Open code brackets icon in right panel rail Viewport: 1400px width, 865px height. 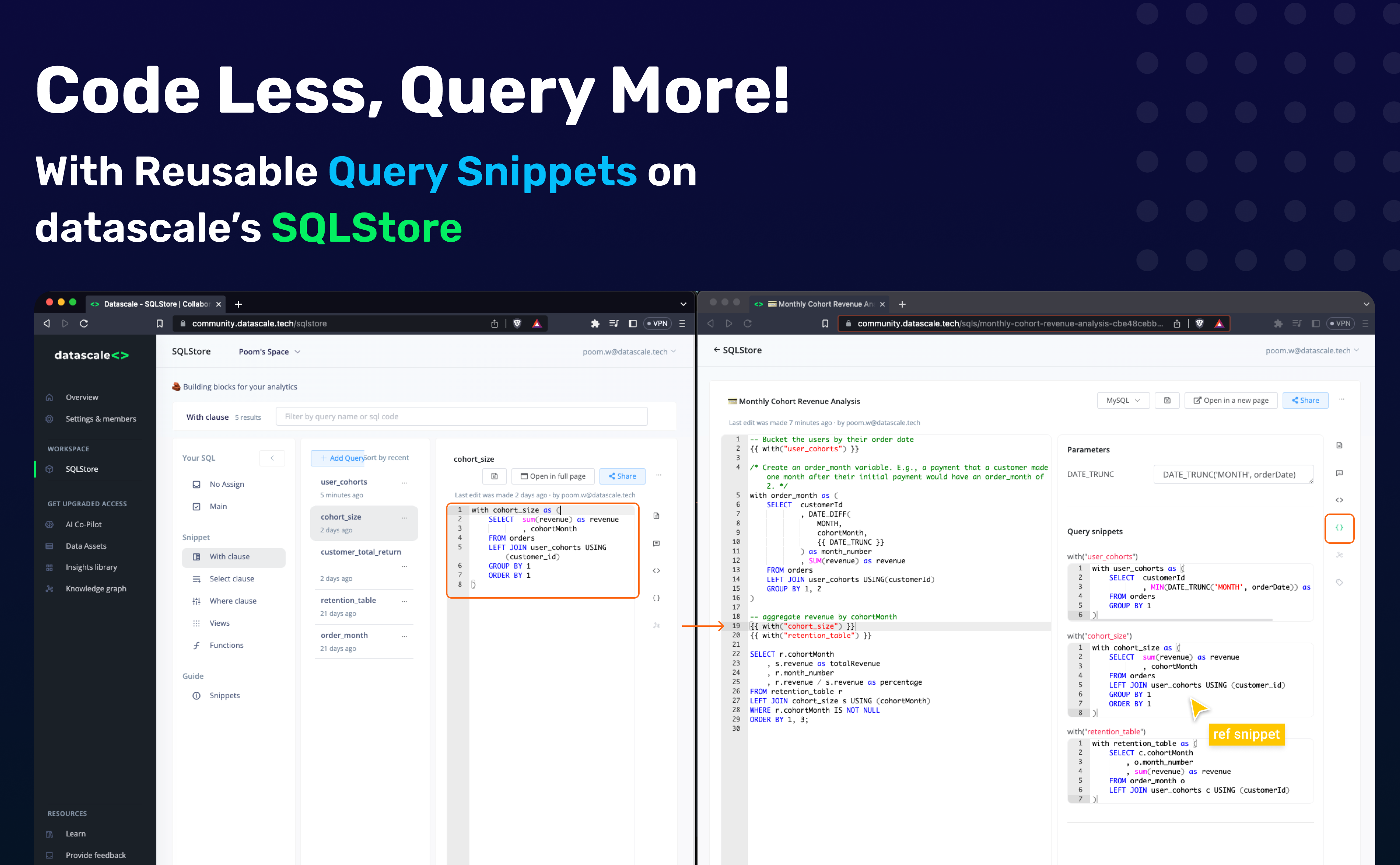coord(1339,500)
